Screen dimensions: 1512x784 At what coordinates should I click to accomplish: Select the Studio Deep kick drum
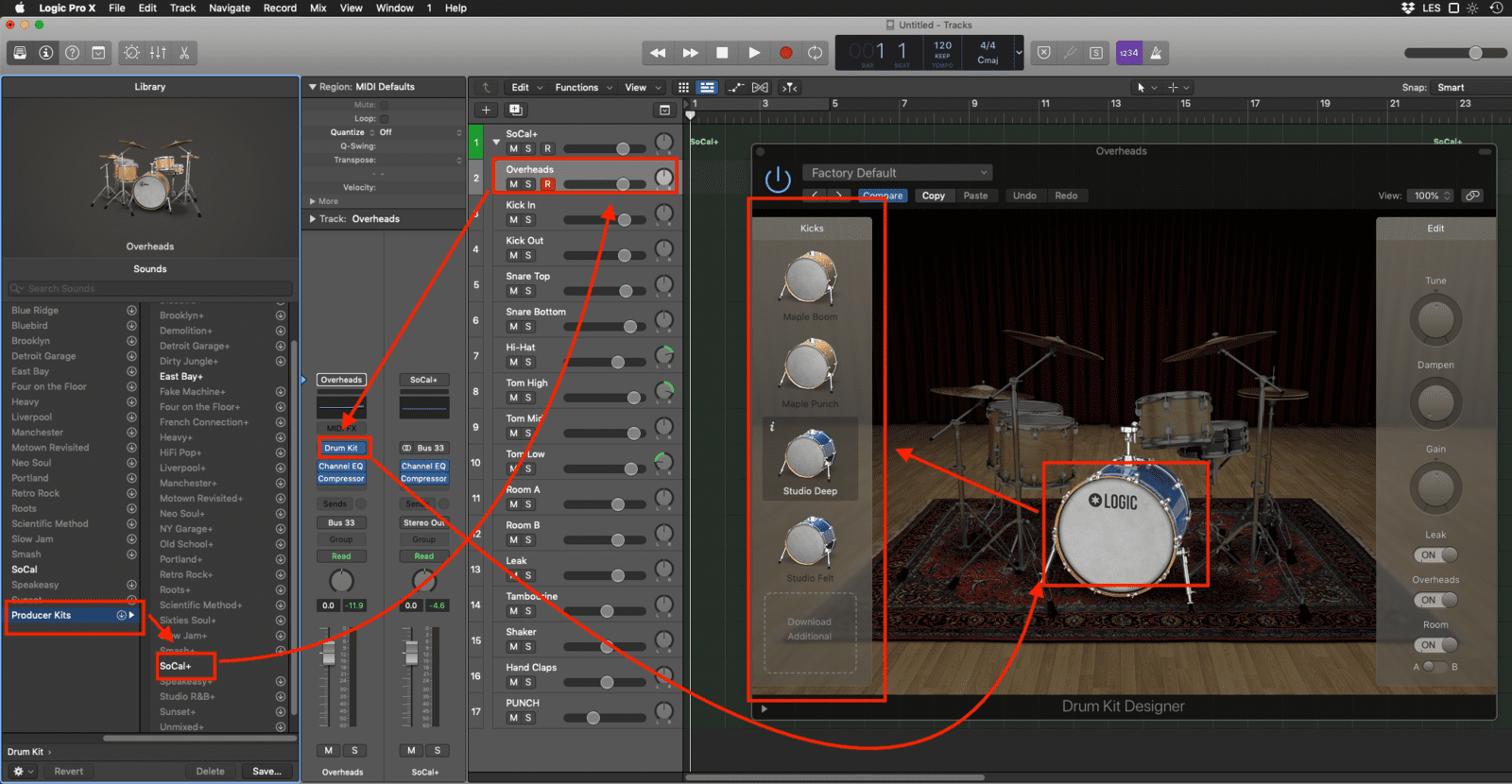810,460
